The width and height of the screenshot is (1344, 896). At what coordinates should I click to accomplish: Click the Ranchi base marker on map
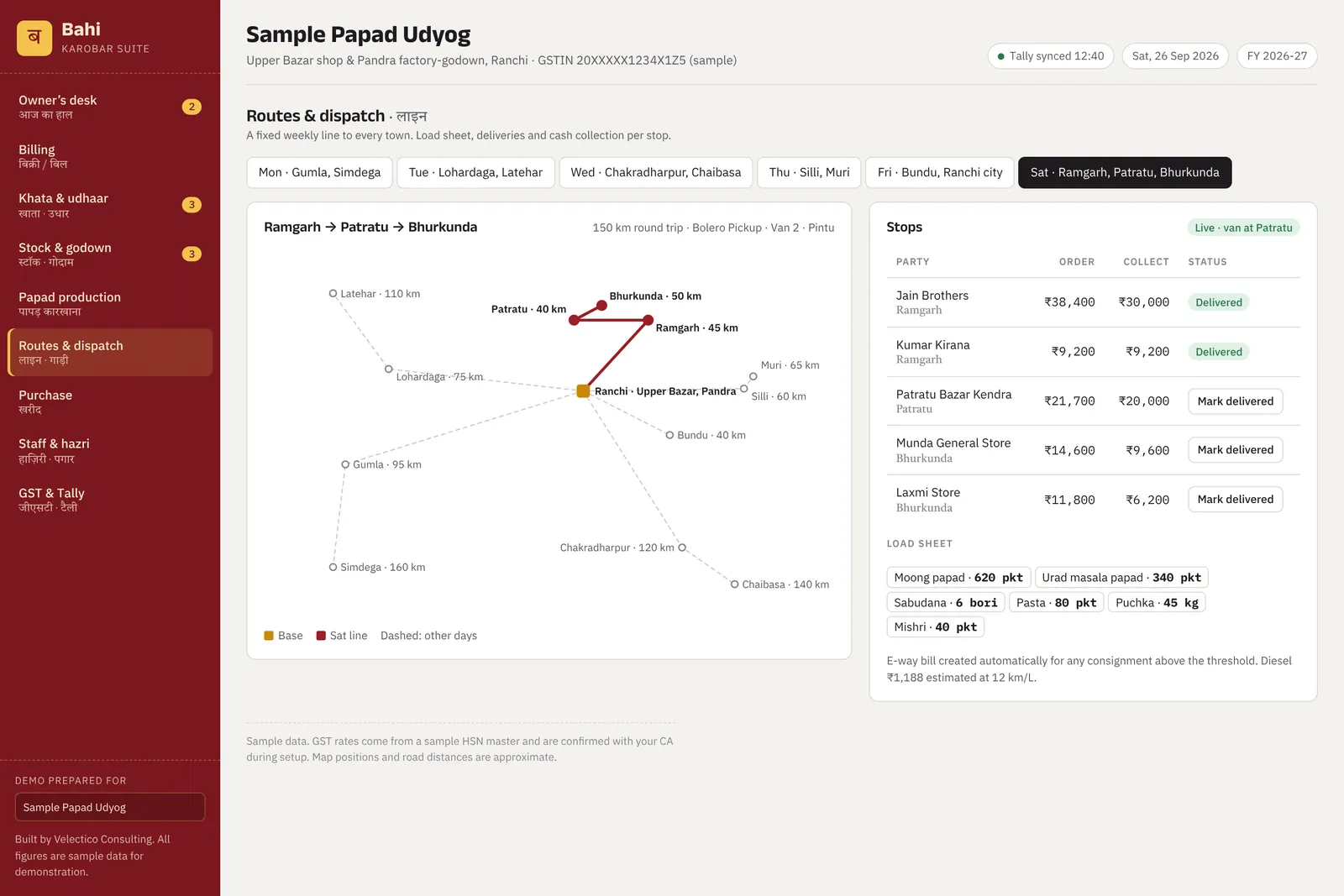583,391
